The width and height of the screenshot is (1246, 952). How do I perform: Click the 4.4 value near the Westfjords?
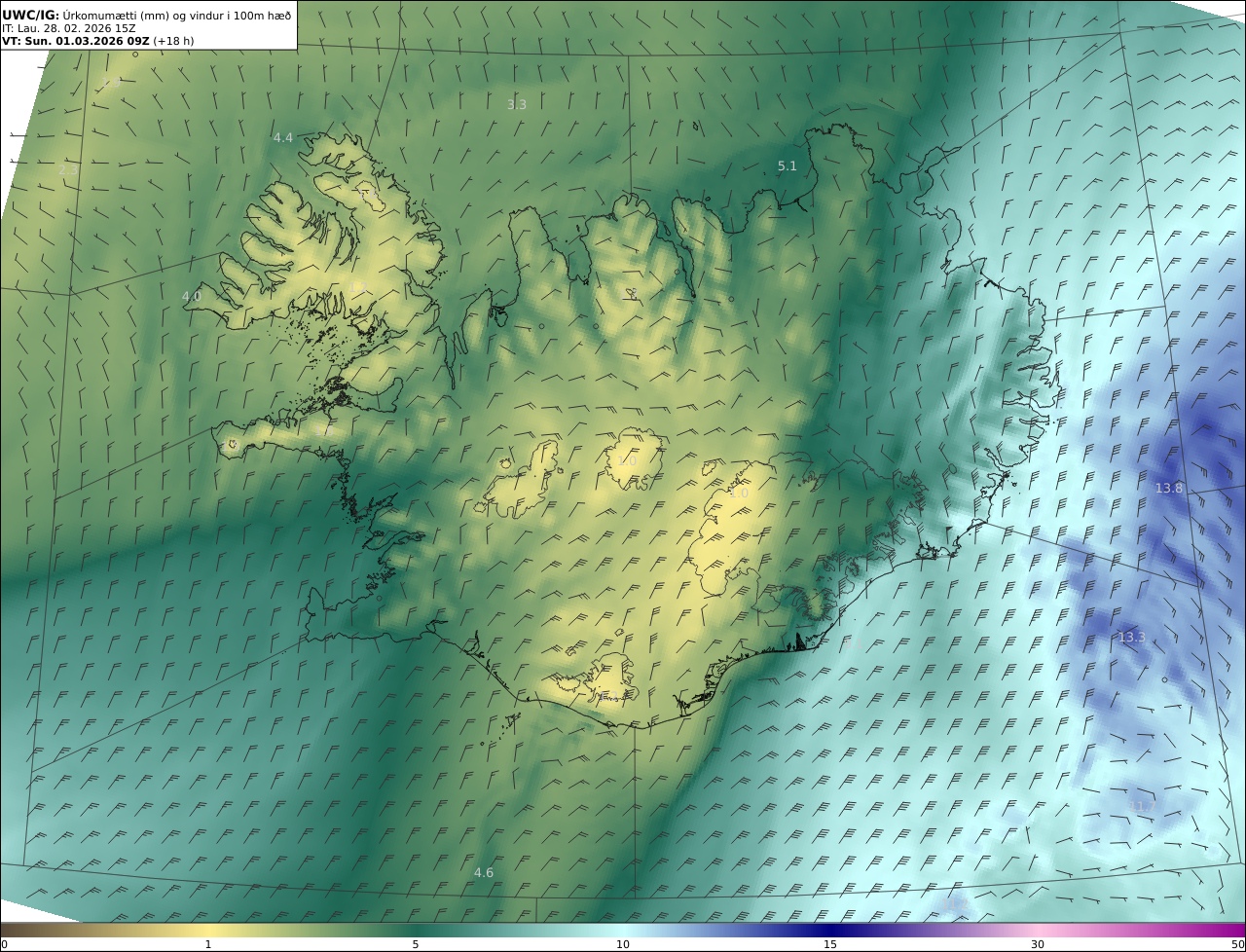point(283,138)
